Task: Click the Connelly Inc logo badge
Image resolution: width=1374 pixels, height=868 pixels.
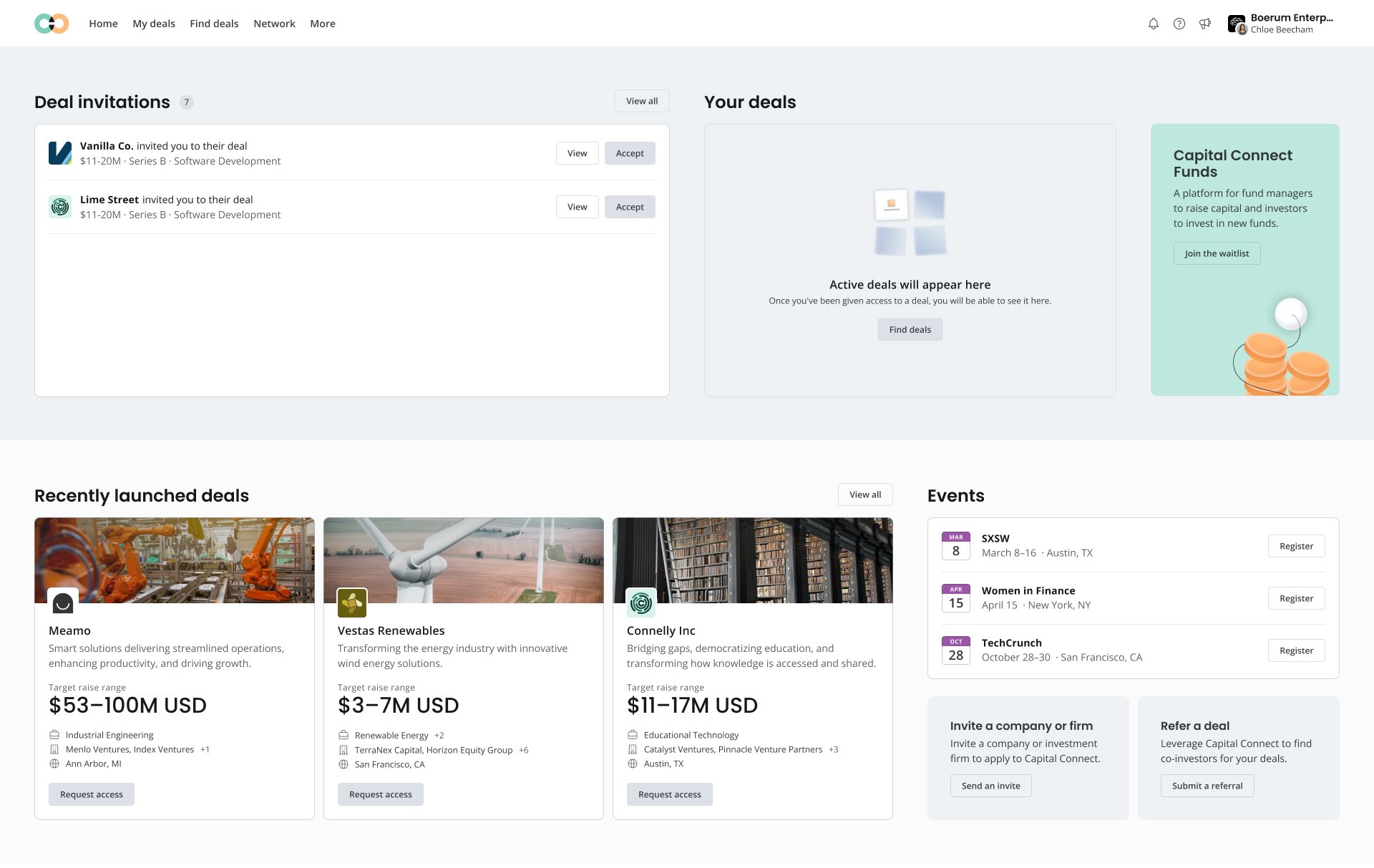Action: [641, 603]
